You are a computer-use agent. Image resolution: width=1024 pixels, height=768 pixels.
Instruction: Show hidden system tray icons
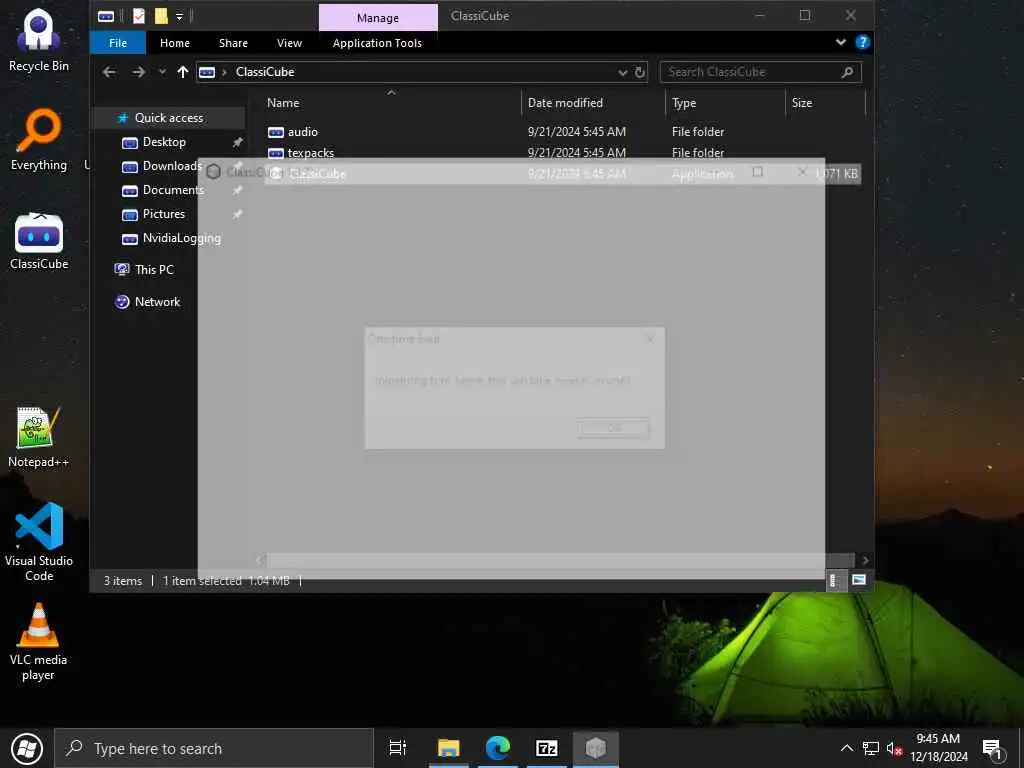846,748
